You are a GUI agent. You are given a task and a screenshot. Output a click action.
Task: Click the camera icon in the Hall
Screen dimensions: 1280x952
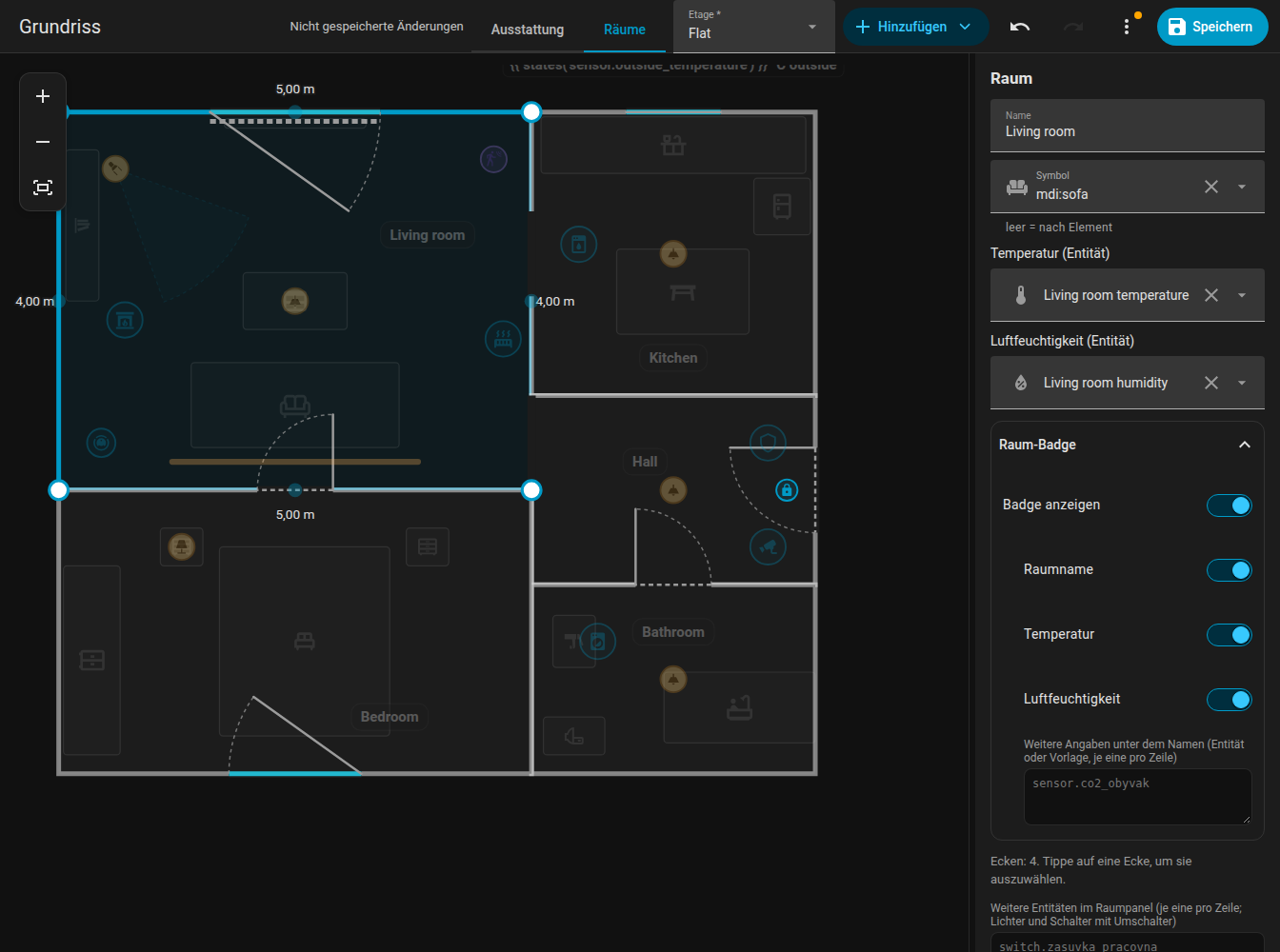click(768, 546)
